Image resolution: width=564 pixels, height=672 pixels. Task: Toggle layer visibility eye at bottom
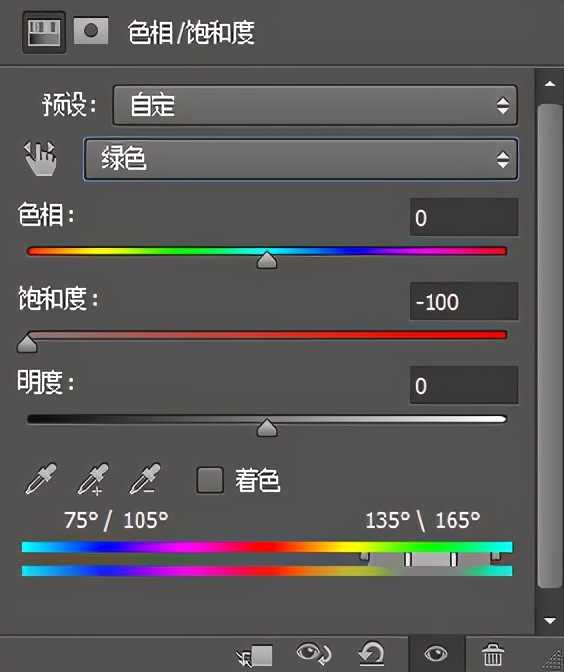(x=436, y=654)
